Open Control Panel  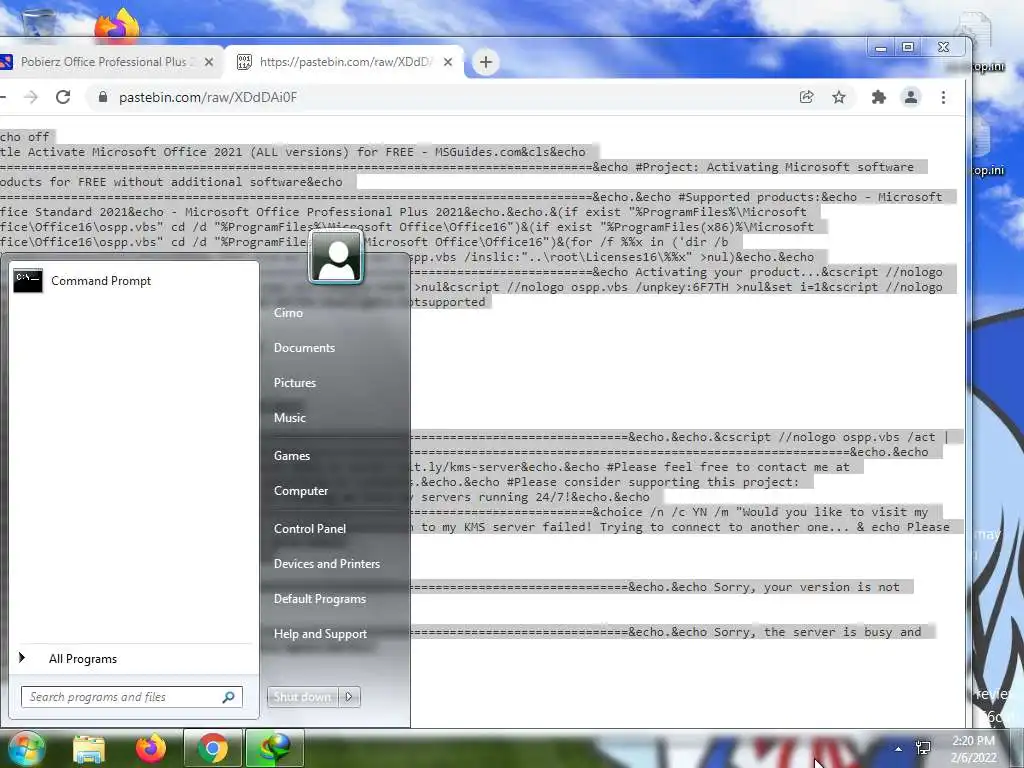click(x=310, y=529)
